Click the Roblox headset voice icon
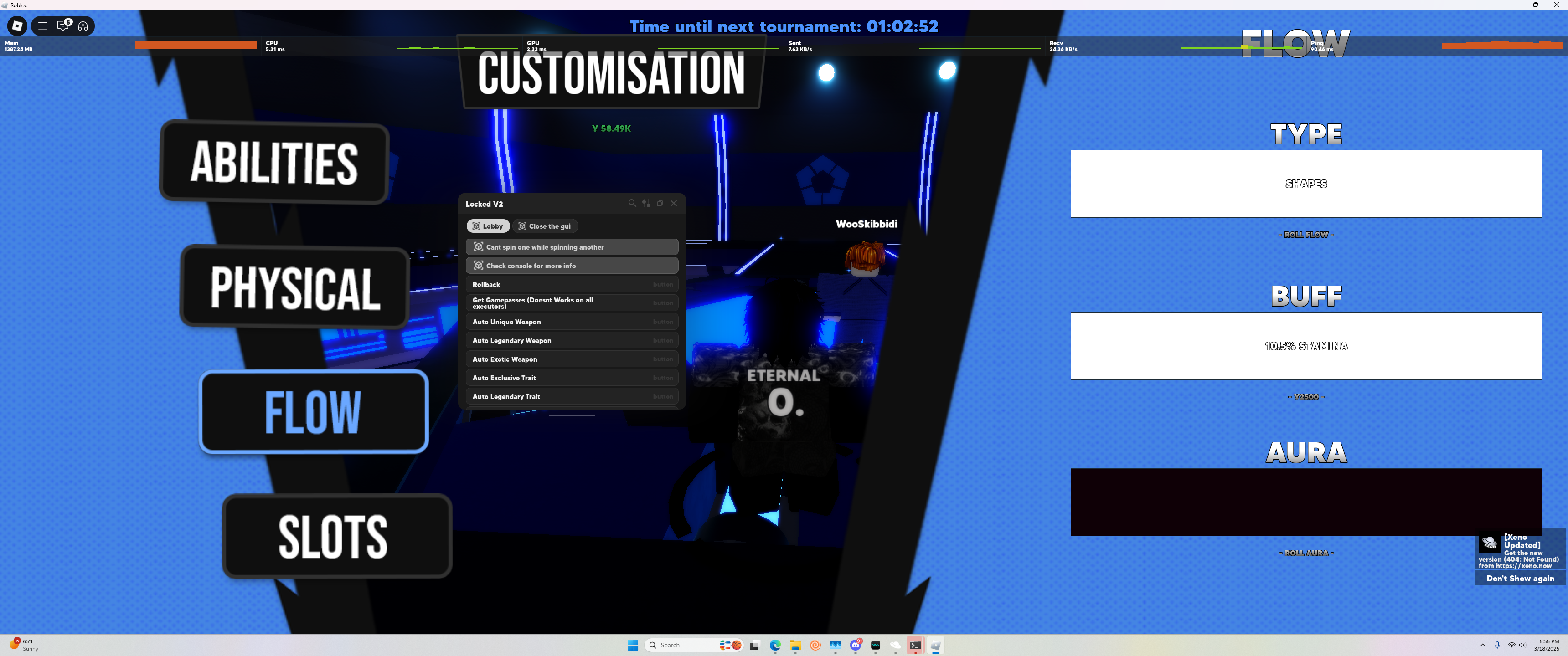This screenshot has height=656, width=1568. (83, 26)
